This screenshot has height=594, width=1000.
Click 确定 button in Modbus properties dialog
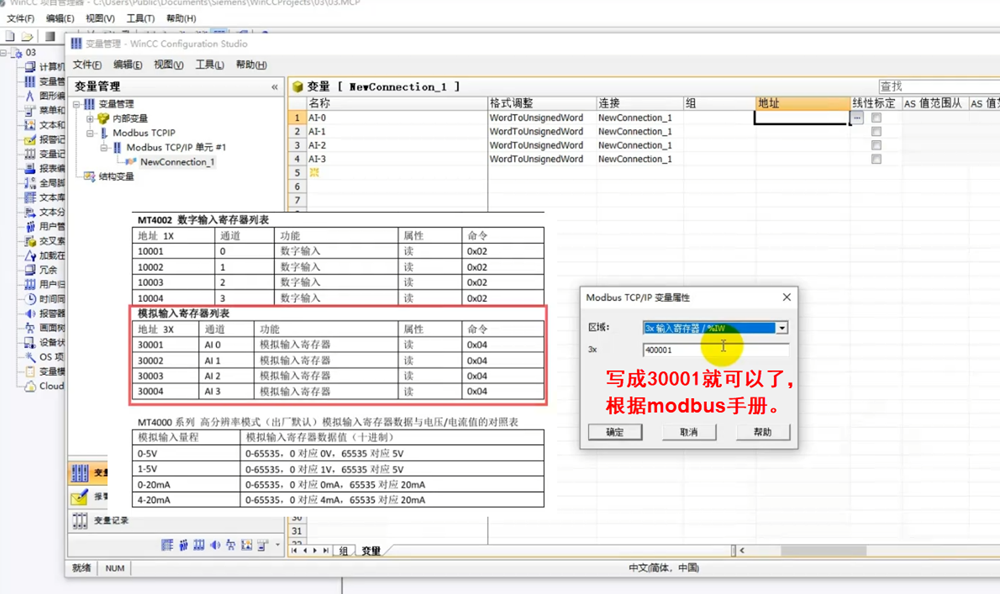(x=615, y=432)
